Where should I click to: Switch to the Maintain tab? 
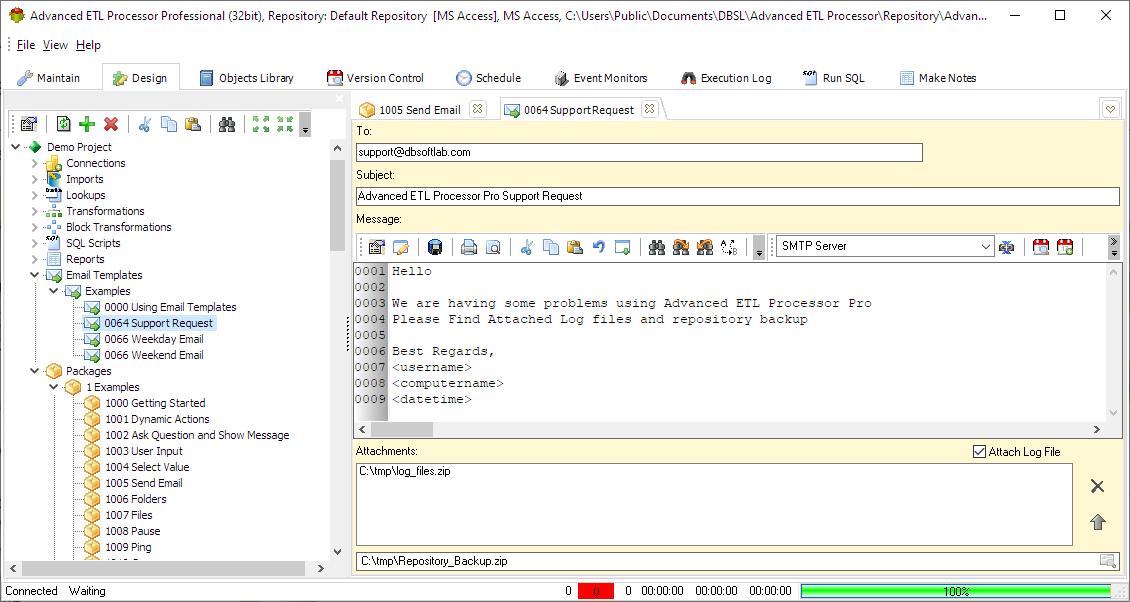point(49,78)
